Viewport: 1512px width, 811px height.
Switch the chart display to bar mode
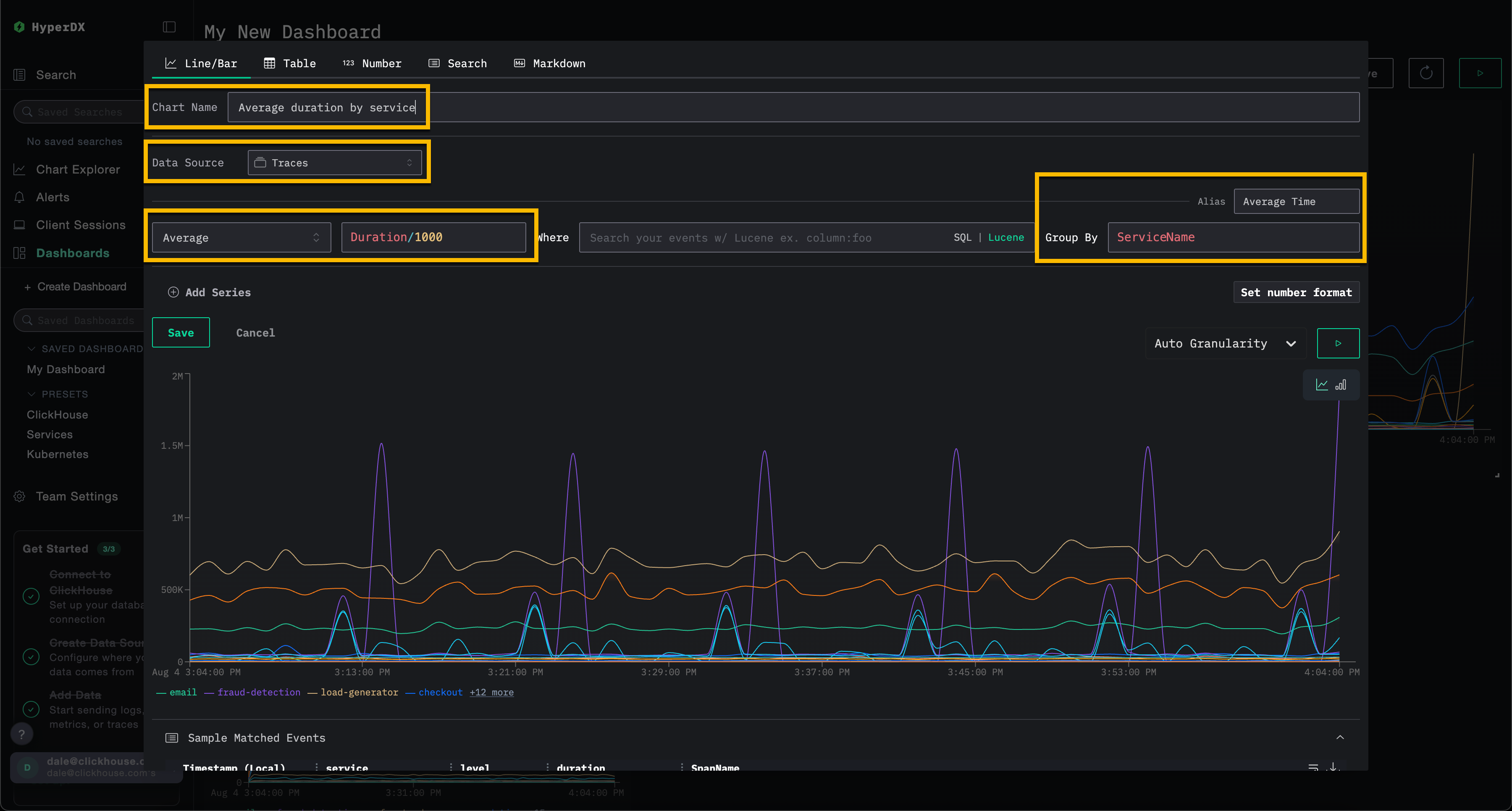coord(1341,385)
